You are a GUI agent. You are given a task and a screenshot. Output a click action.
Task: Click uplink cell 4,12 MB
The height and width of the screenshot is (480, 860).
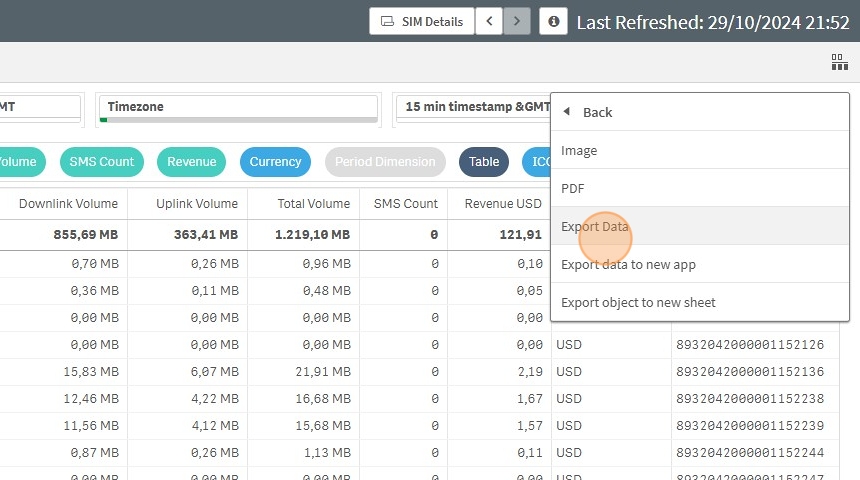tap(214, 426)
